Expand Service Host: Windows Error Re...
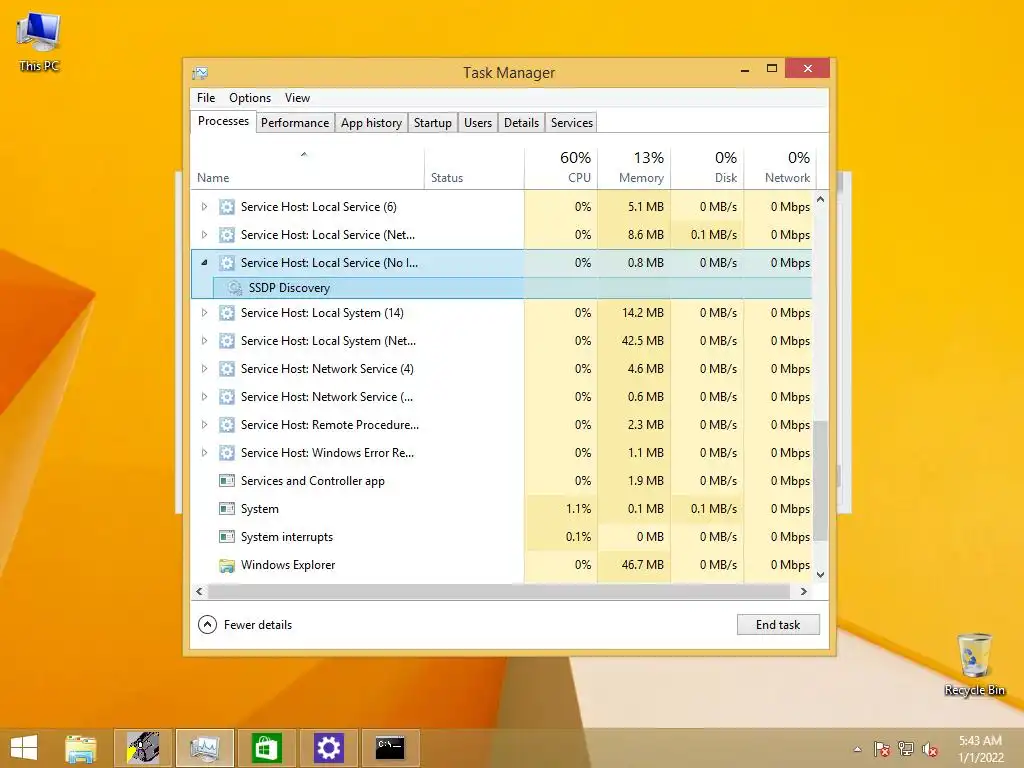1024x768 pixels. tap(204, 453)
